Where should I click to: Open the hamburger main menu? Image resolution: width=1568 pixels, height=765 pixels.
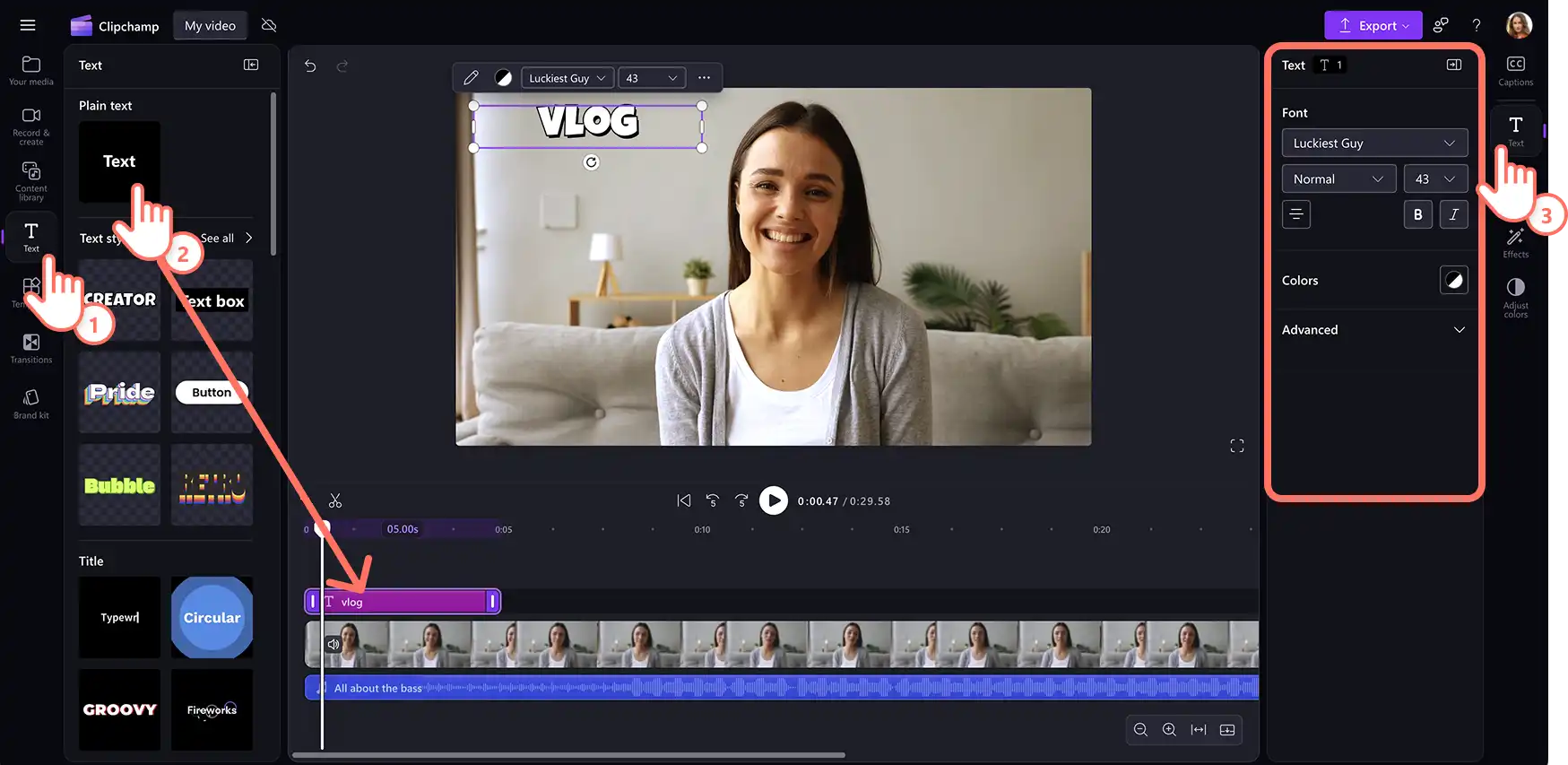28,25
